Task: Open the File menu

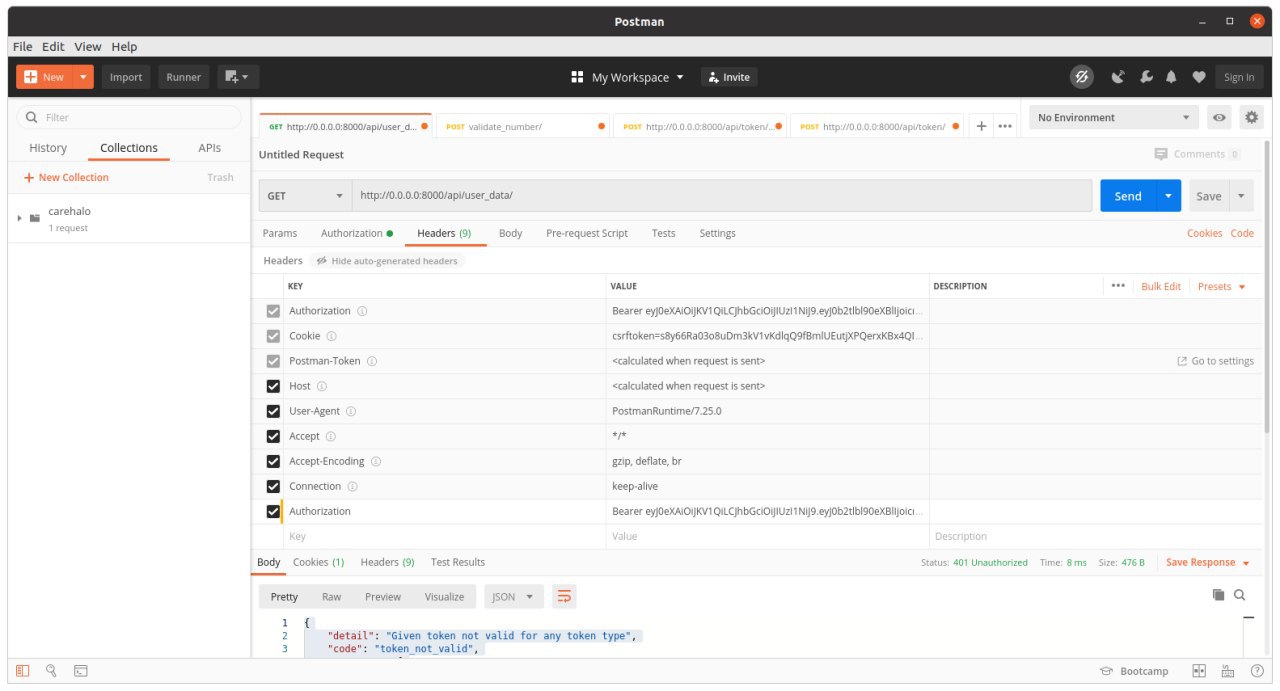Action: coord(22,47)
